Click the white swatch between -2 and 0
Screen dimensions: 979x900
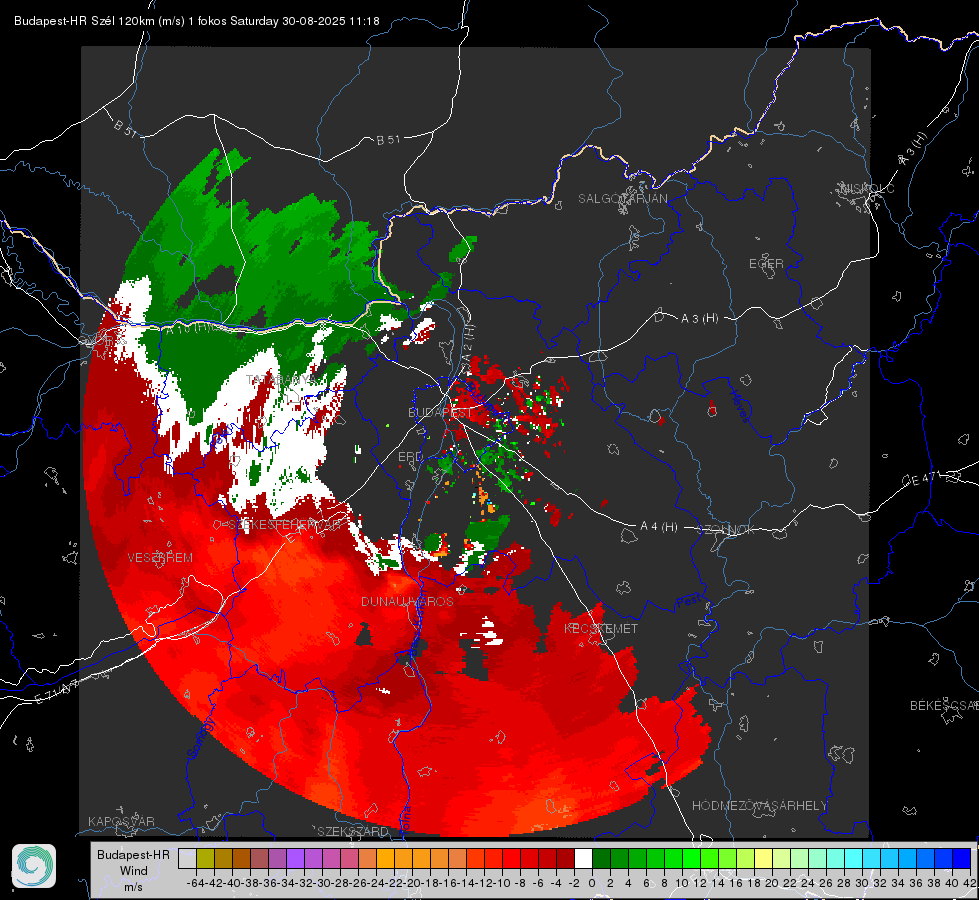[583, 858]
